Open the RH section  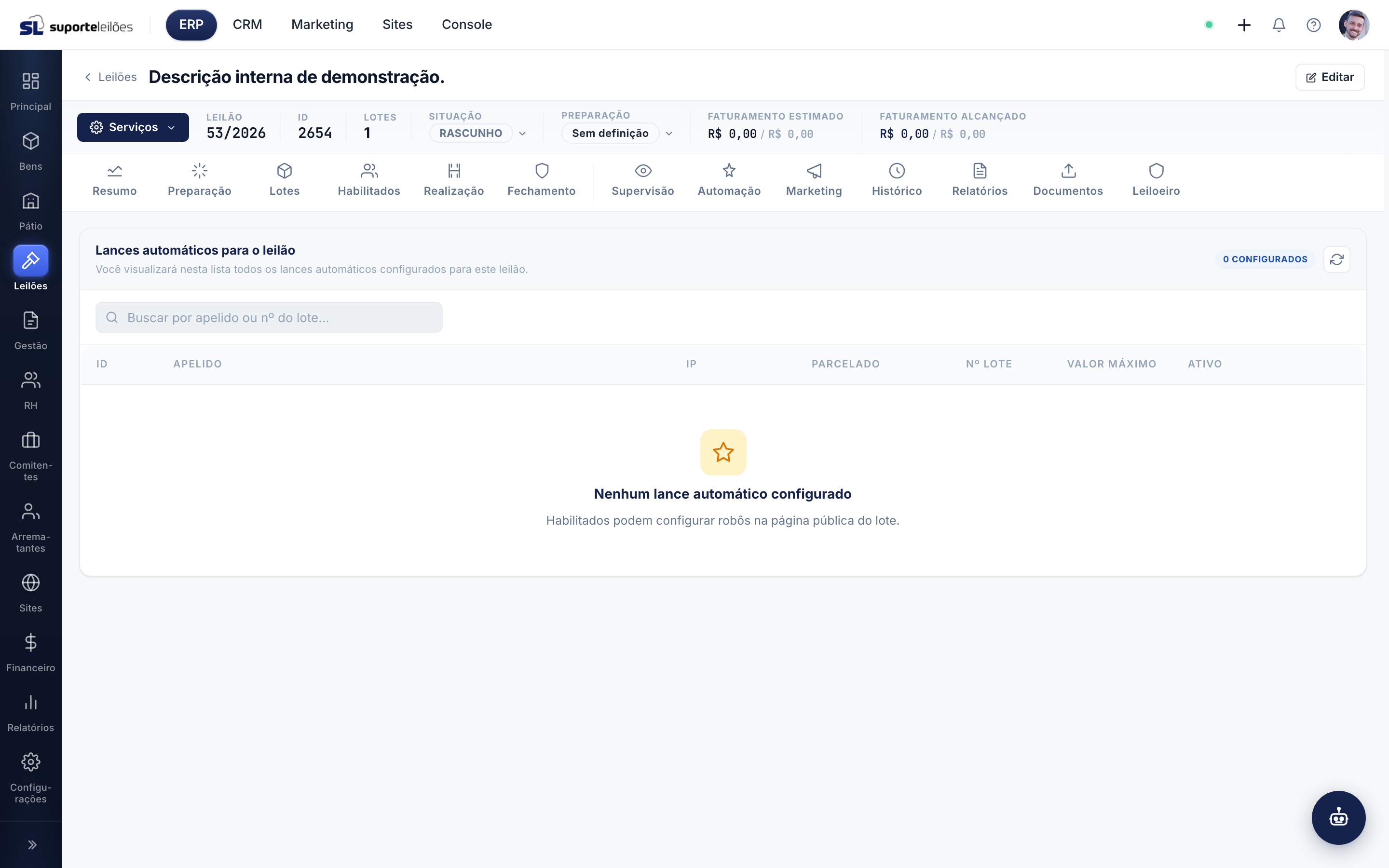[x=30, y=390]
